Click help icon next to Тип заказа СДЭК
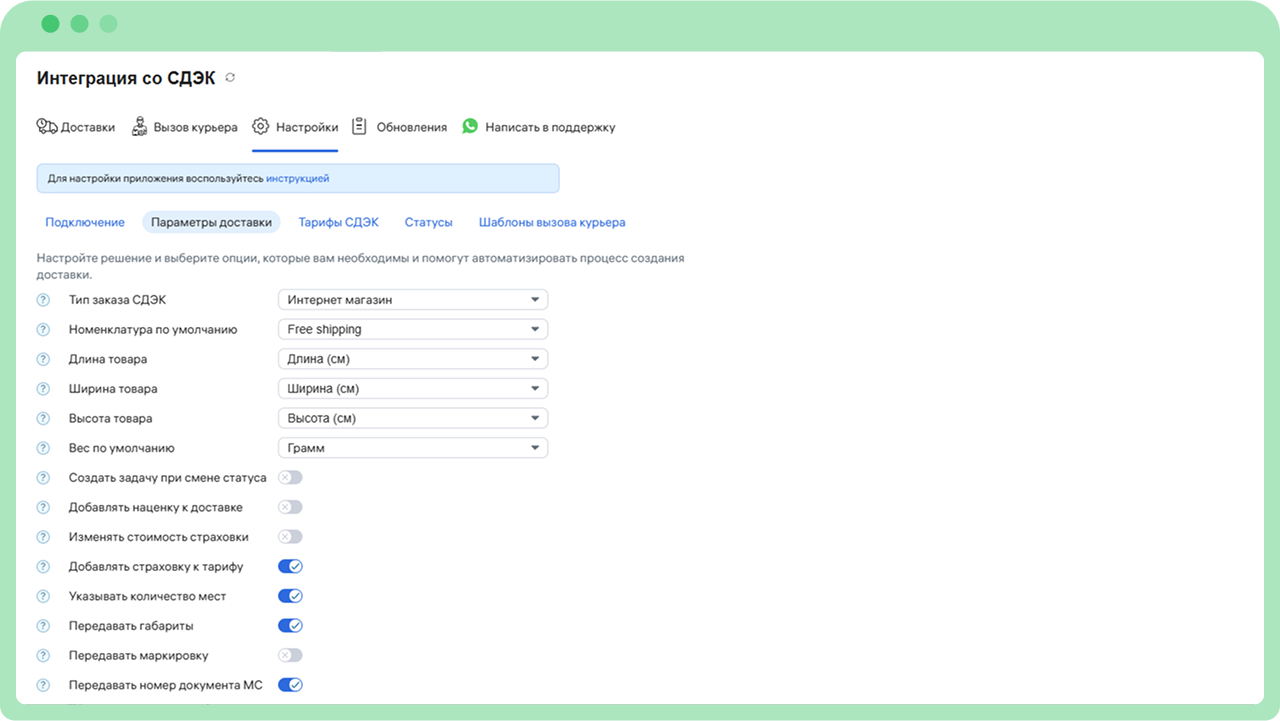 43,300
